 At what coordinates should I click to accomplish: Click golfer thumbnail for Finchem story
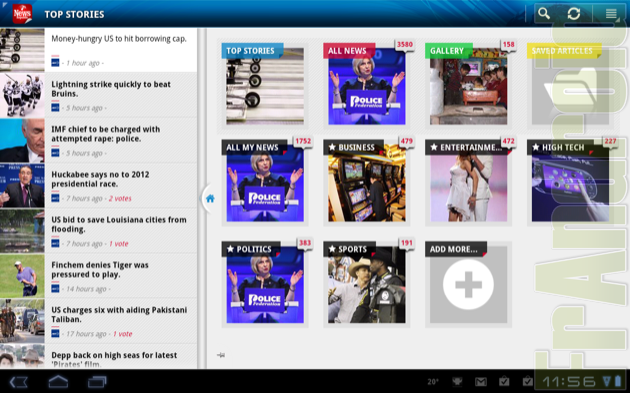pyautogui.click(x=22, y=276)
